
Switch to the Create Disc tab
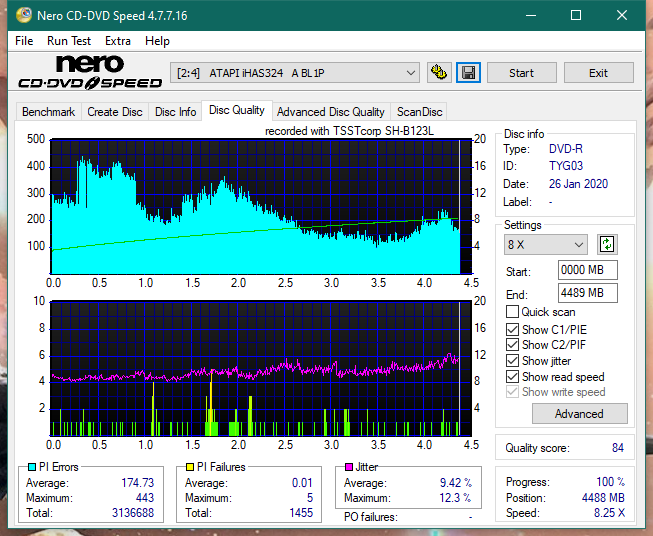pyautogui.click(x=115, y=112)
